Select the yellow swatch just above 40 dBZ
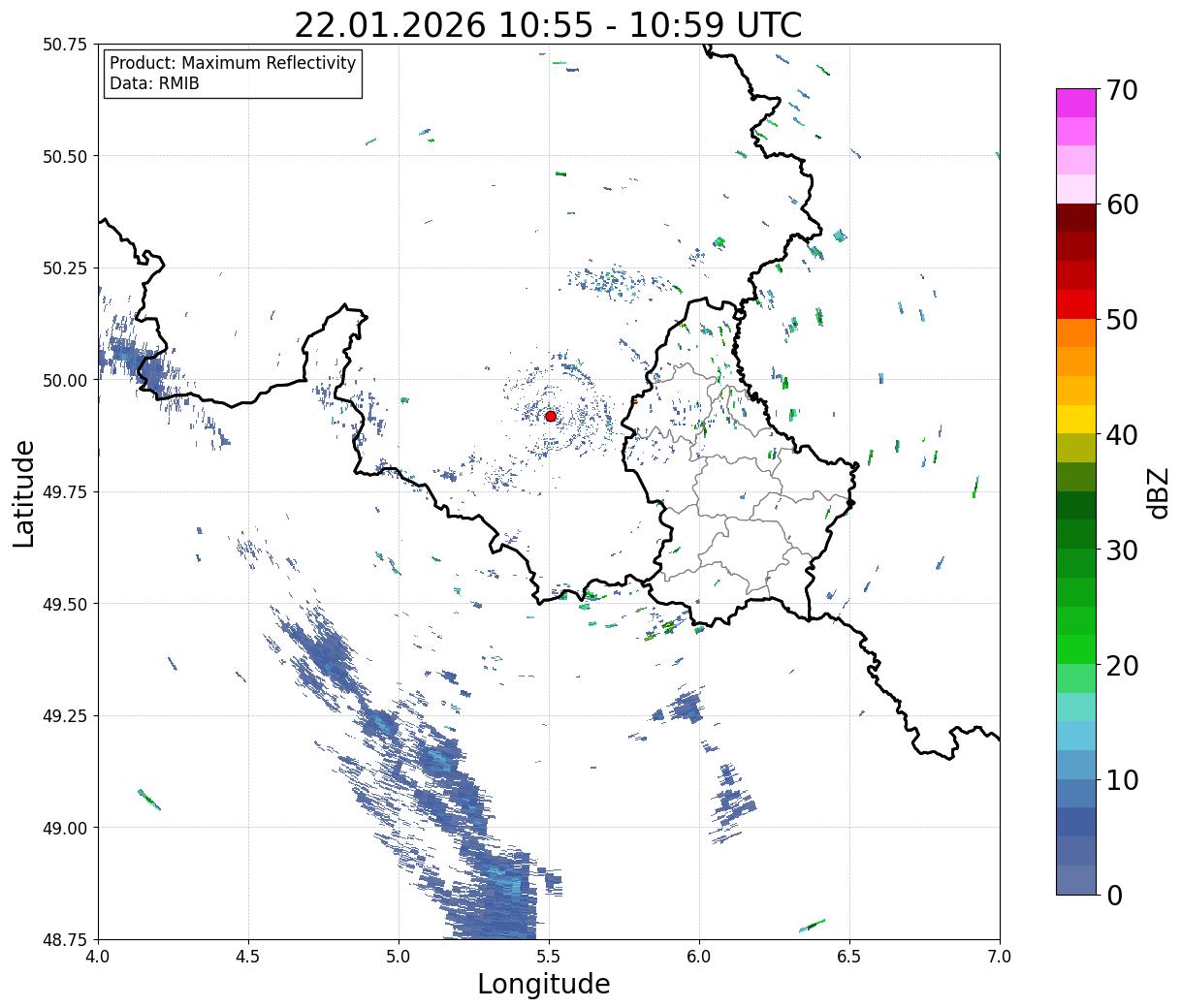Viewport: 1182px width, 1008px height. tap(1076, 420)
